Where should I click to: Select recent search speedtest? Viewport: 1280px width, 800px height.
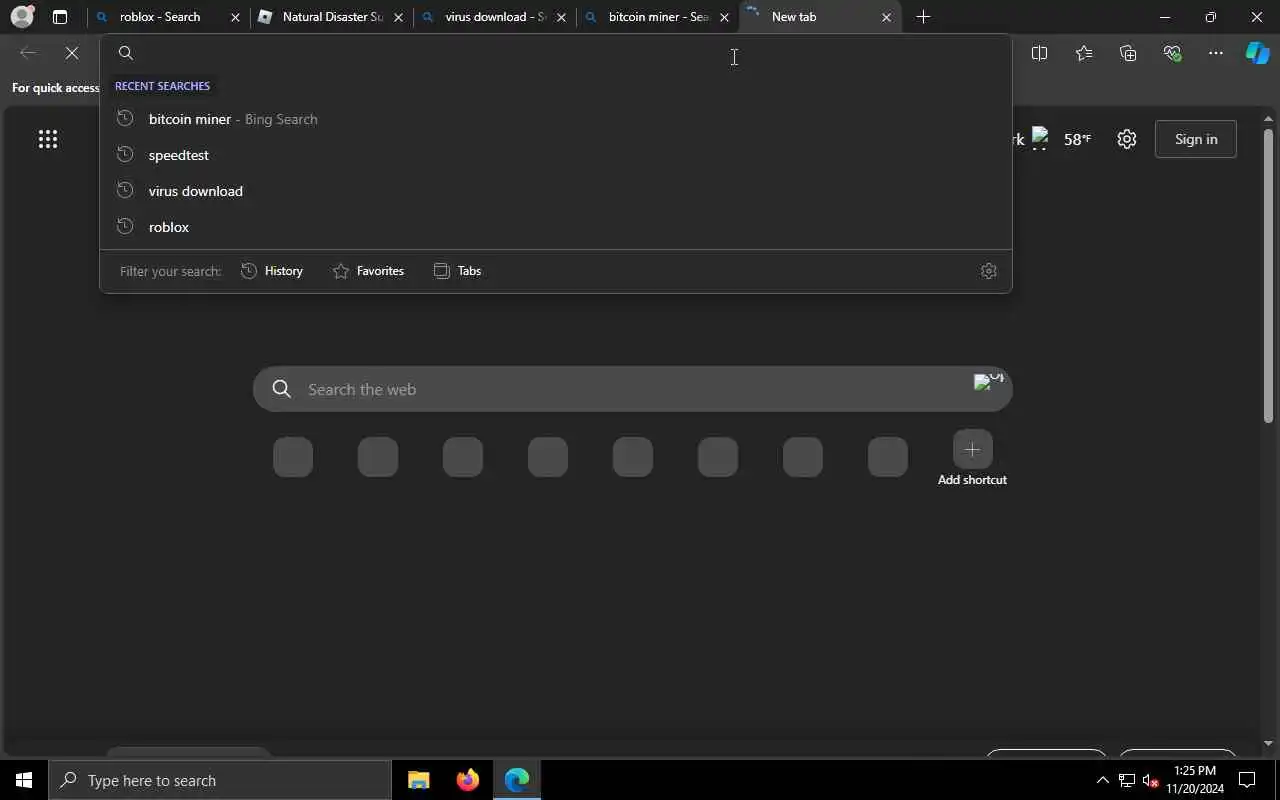pyautogui.click(x=556, y=155)
